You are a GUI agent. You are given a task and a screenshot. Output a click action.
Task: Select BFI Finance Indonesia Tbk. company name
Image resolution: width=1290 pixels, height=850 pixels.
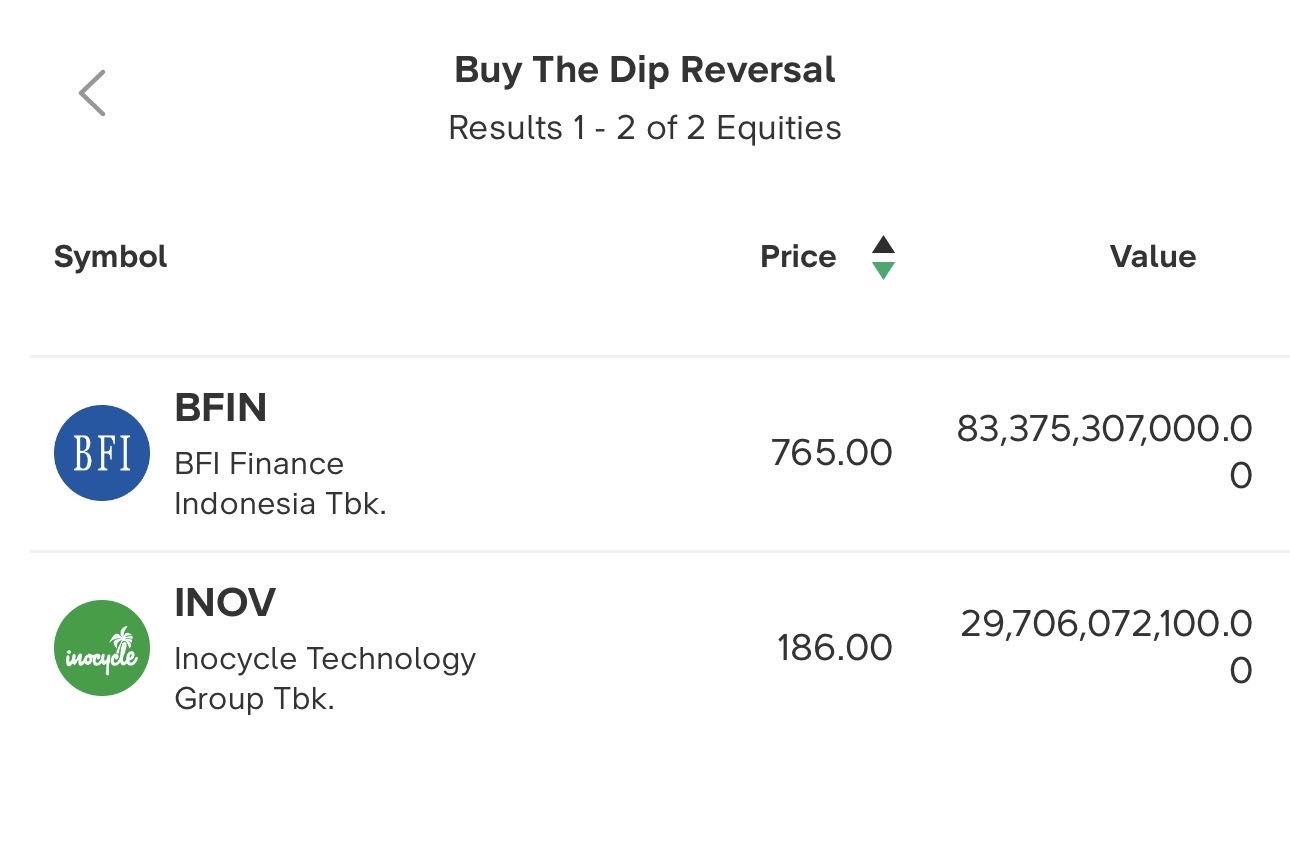click(x=280, y=483)
